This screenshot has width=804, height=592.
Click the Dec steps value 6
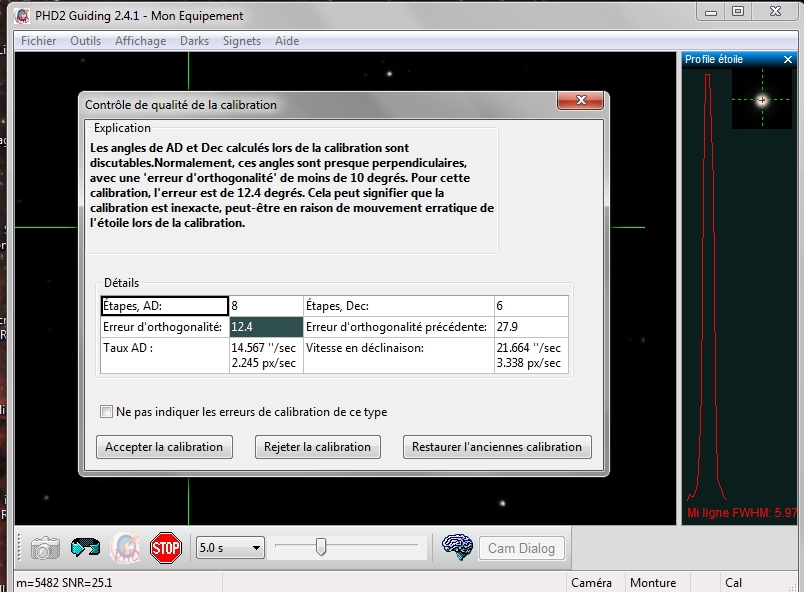point(531,306)
